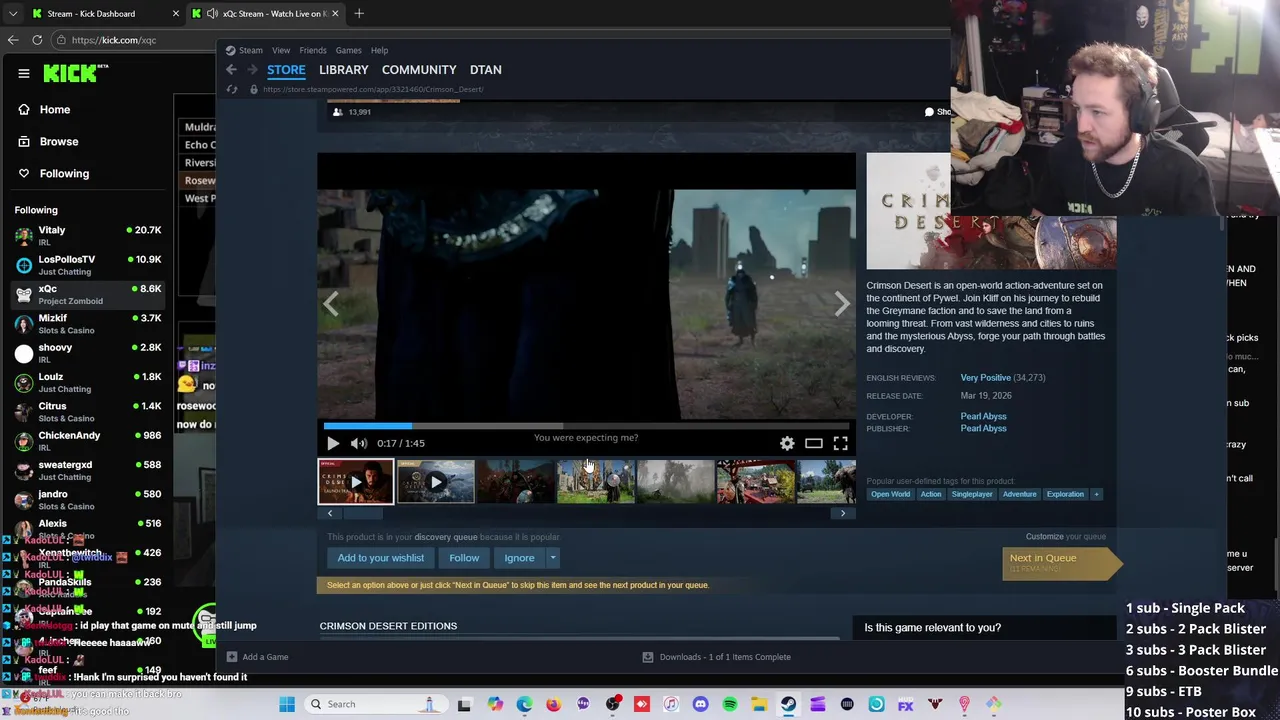Select the Adventure tag
Image resolution: width=1280 pixels, height=720 pixels.
pyautogui.click(x=1020, y=494)
